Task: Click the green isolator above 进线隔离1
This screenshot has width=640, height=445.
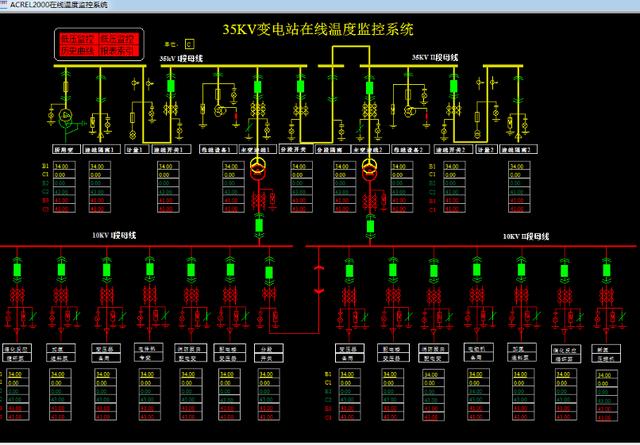Action: (x=100, y=88)
